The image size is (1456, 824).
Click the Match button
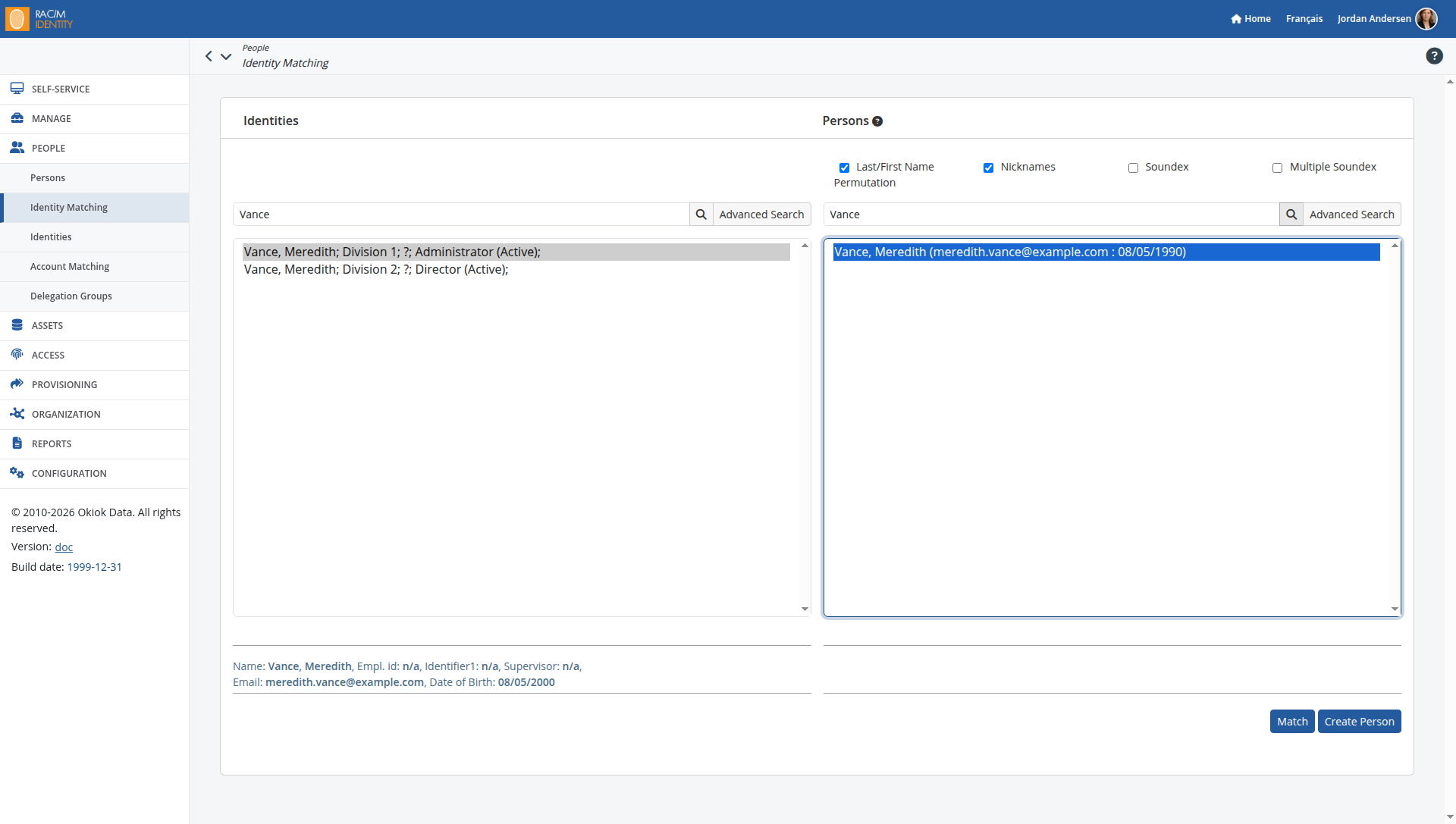click(x=1292, y=722)
